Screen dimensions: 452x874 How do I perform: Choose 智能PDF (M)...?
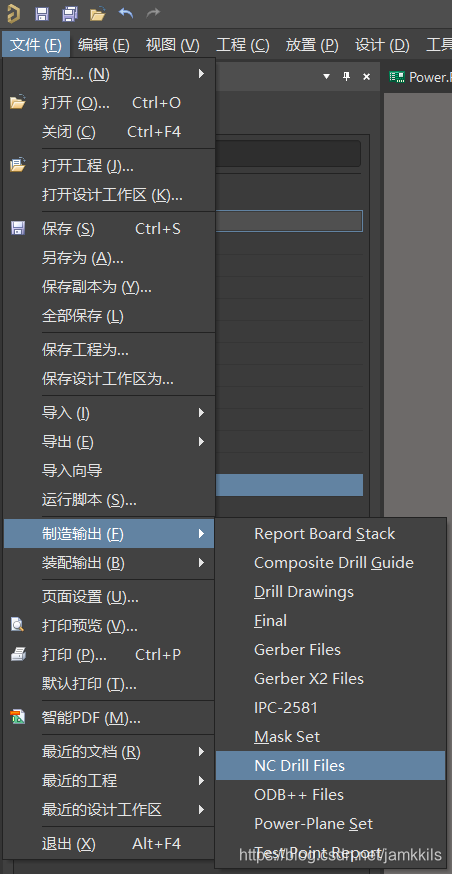[x=109, y=718]
